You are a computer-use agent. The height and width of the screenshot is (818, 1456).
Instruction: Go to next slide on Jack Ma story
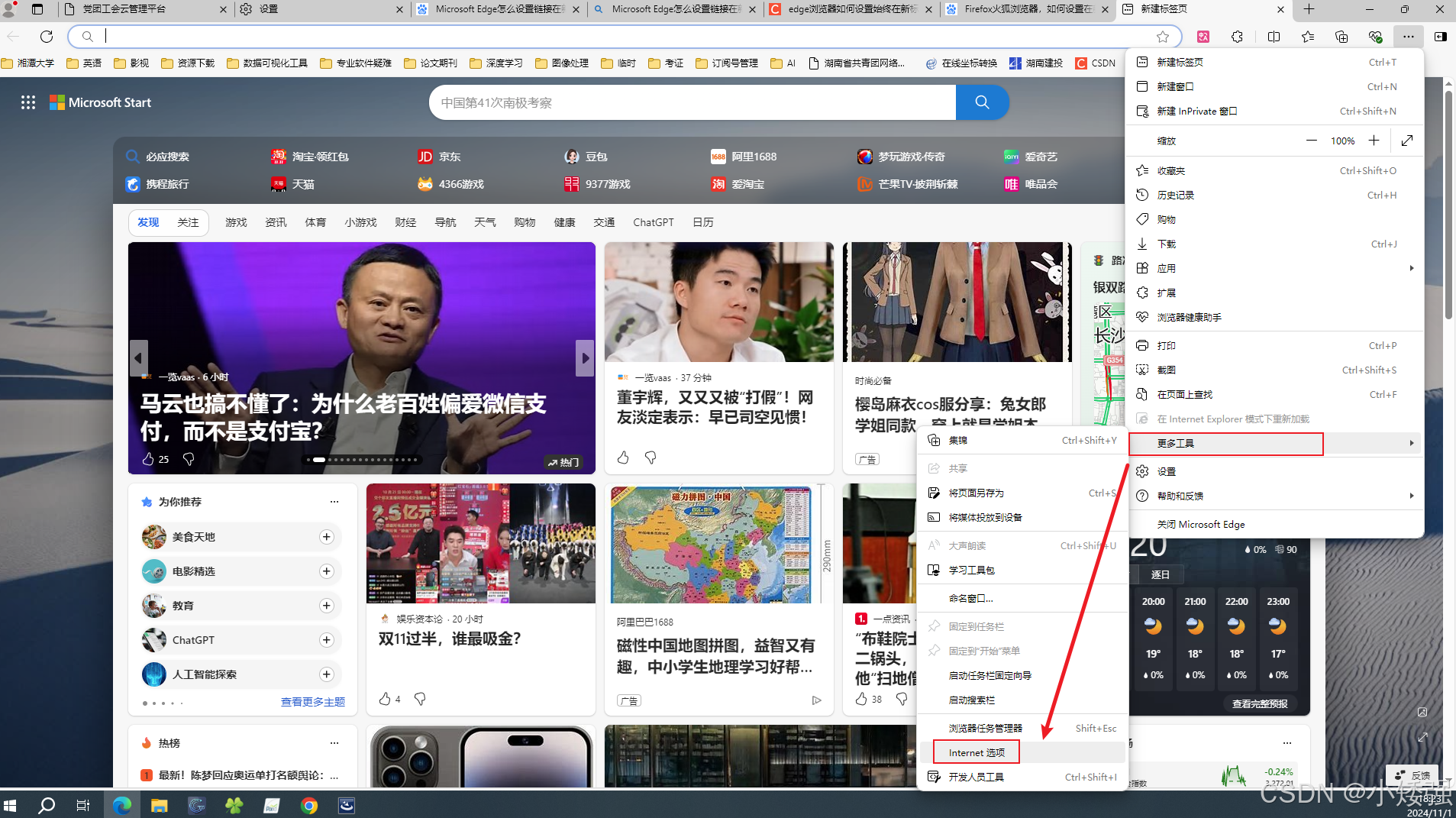coord(585,357)
